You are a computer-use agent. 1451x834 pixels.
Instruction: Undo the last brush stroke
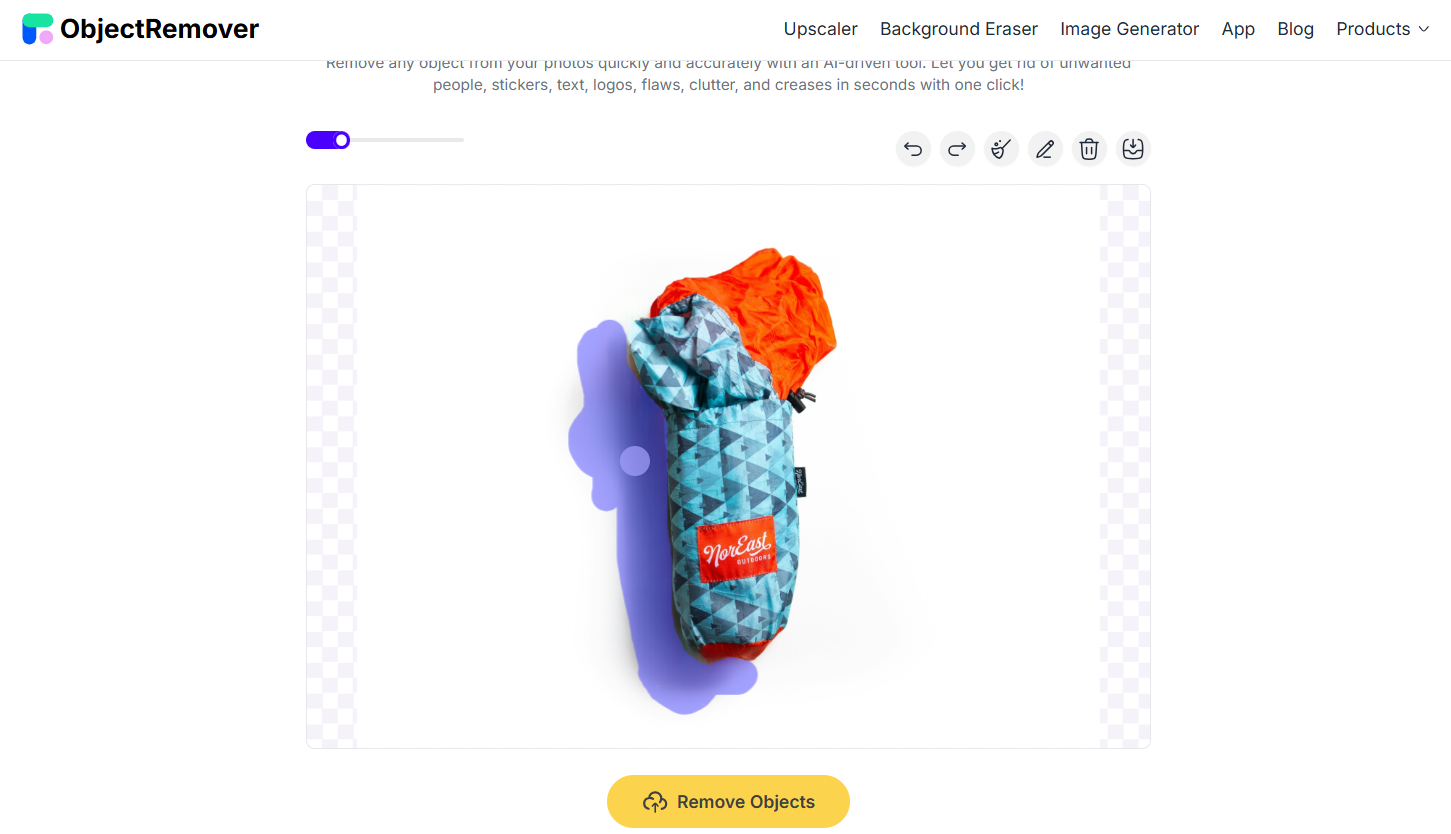tap(913, 149)
